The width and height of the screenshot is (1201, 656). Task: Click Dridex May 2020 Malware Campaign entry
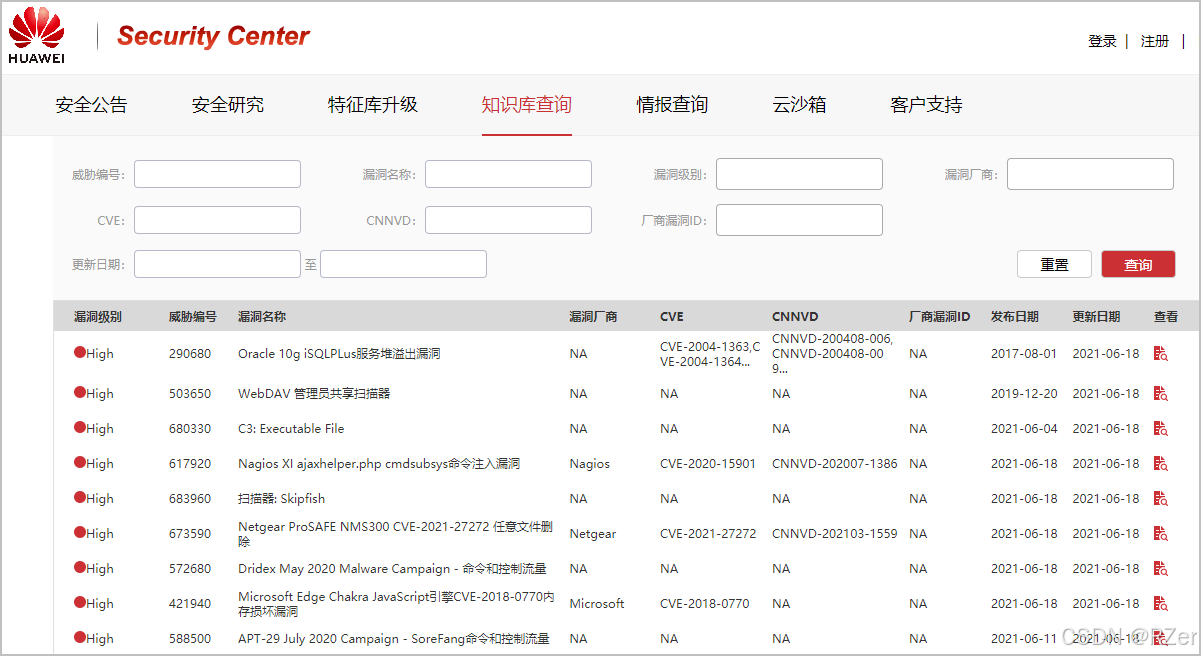click(x=392, y=569)
